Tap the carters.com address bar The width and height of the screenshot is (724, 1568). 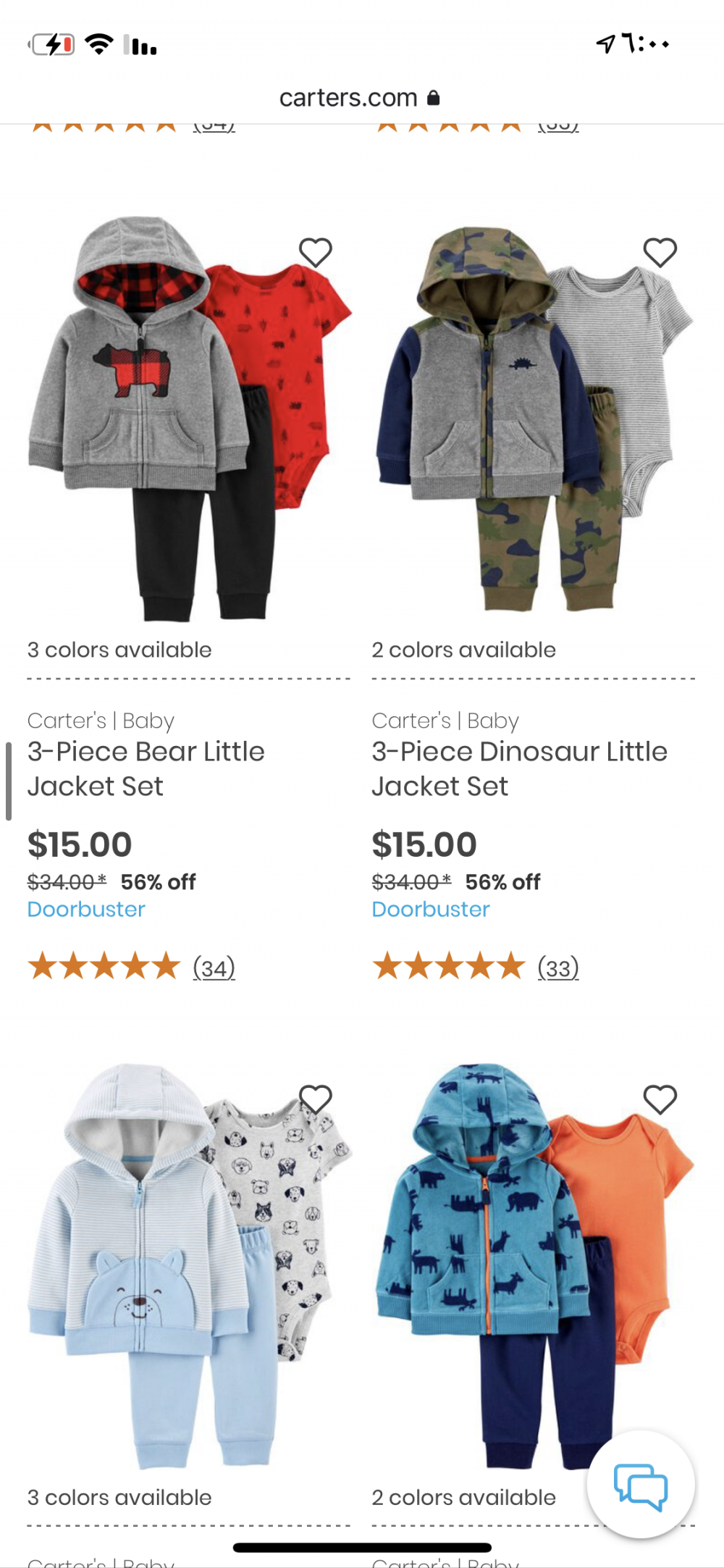[x=349, y=98]
